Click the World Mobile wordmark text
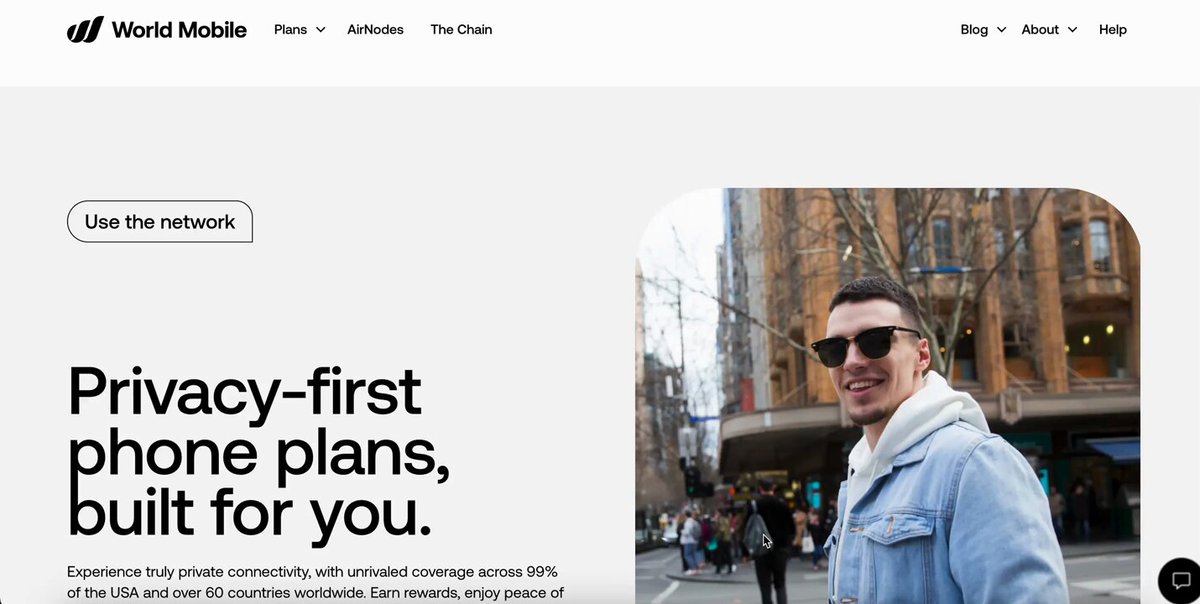Viewport: 1200px width, 604px height. tap(179, 30)
